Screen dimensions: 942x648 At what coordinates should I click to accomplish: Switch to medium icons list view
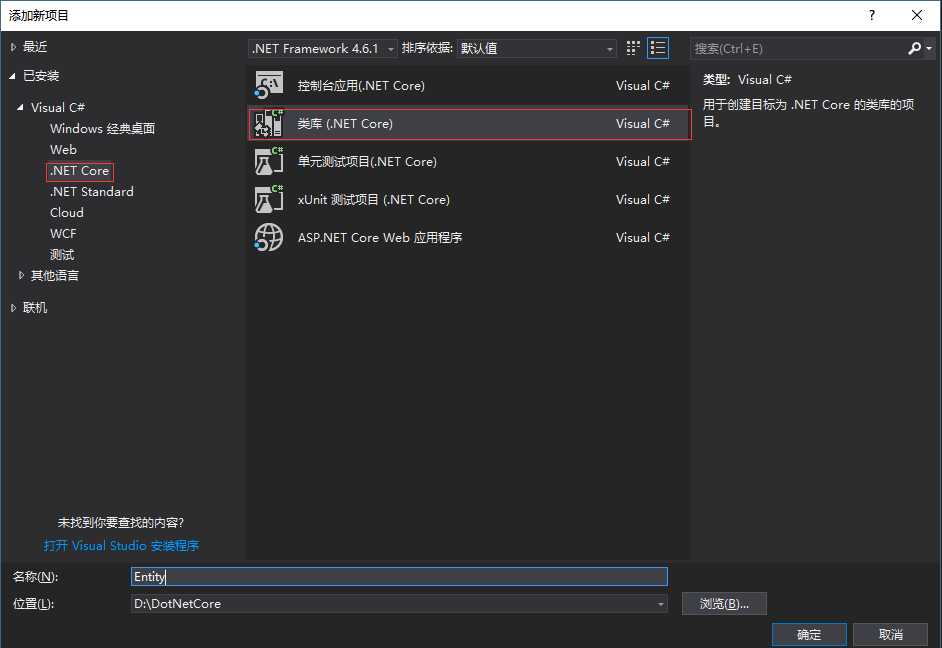[x=658, y=48]
